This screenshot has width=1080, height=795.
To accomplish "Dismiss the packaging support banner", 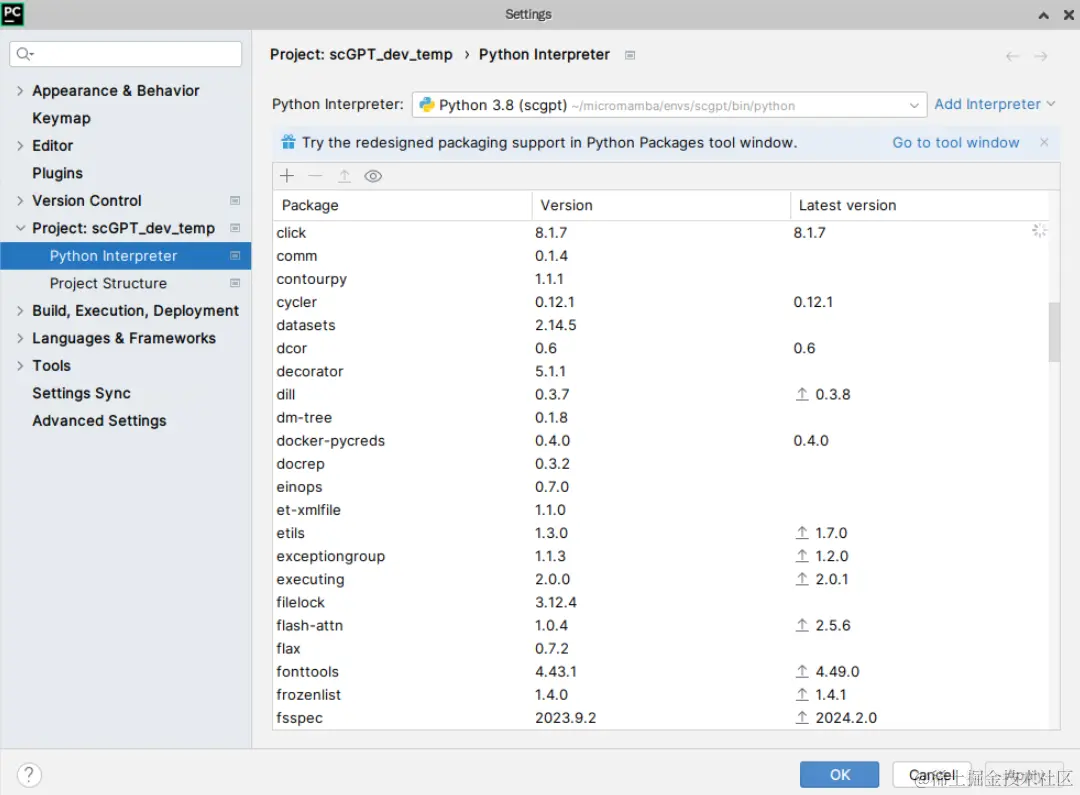I will click(x=1044, y=142).
